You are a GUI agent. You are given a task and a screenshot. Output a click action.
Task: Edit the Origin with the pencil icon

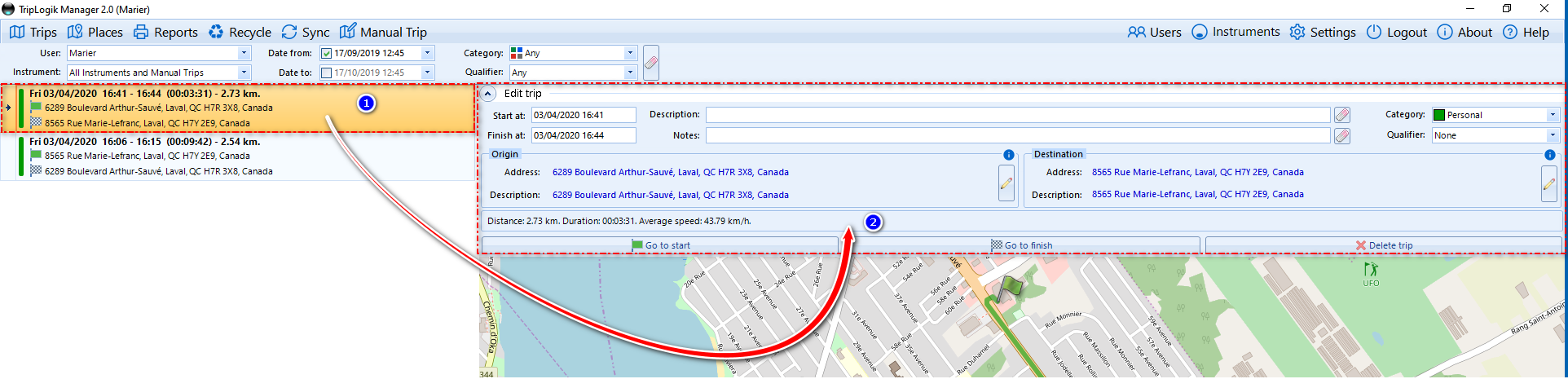pyautogui.click(x=1006, y=183)
